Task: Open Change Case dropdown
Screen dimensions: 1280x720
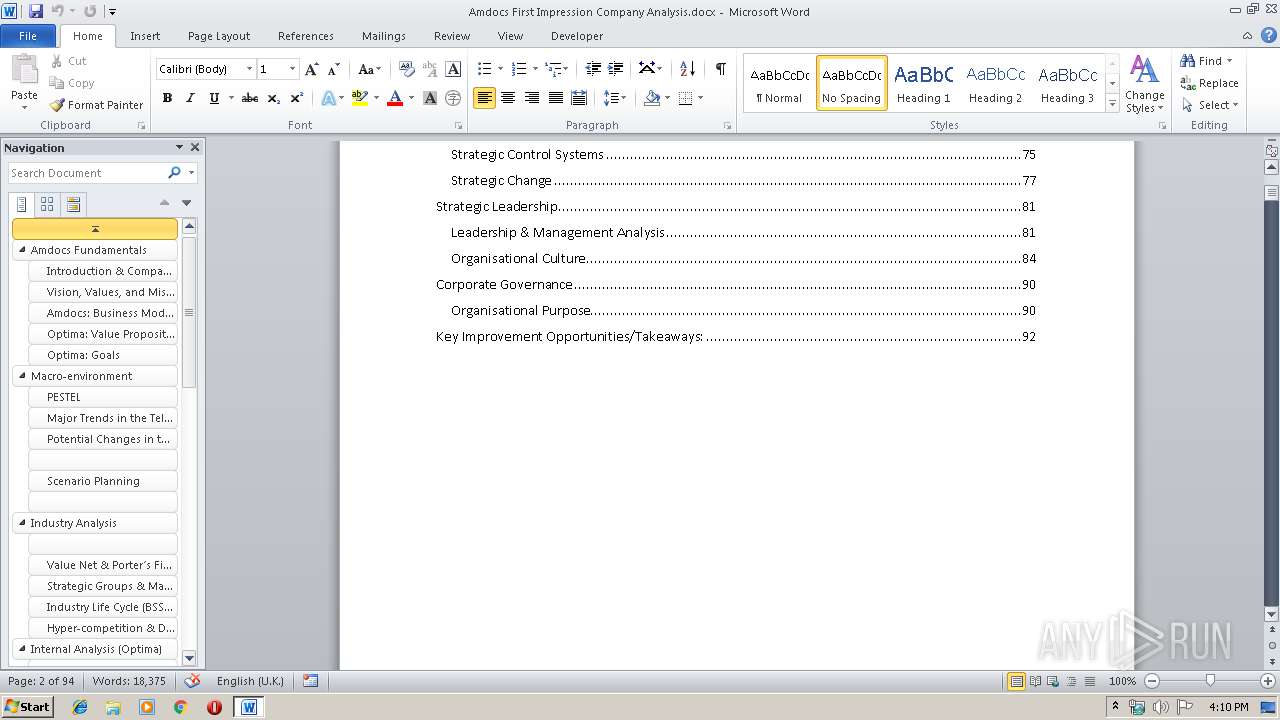Action: point(369,69)
